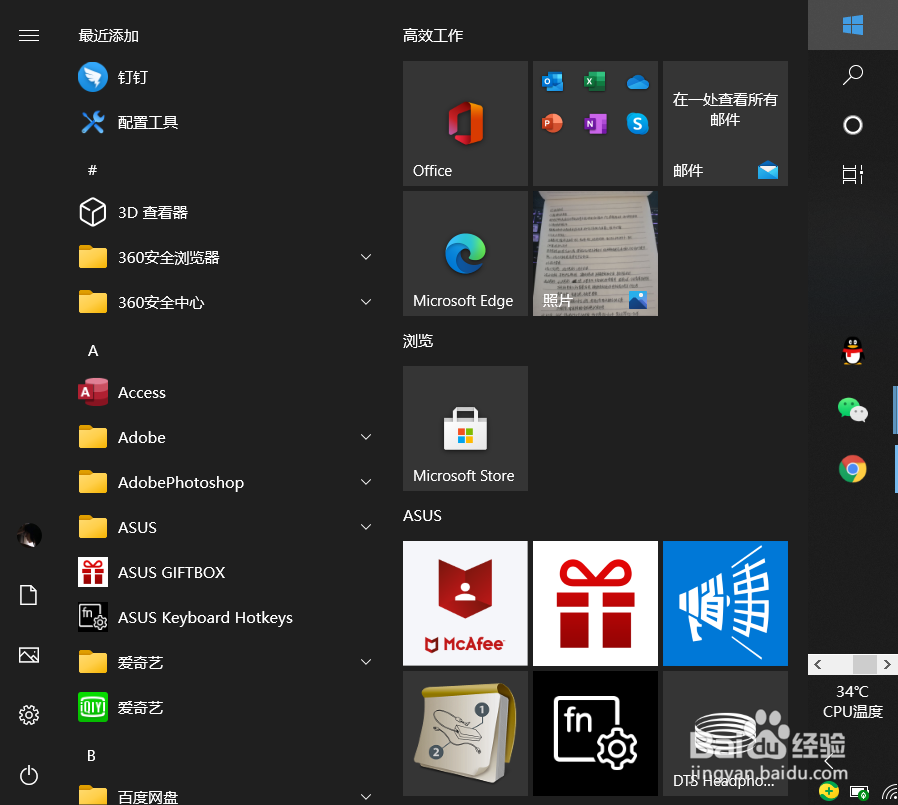Expand the Start menu hamburger navigation

(x=29, y=35)
